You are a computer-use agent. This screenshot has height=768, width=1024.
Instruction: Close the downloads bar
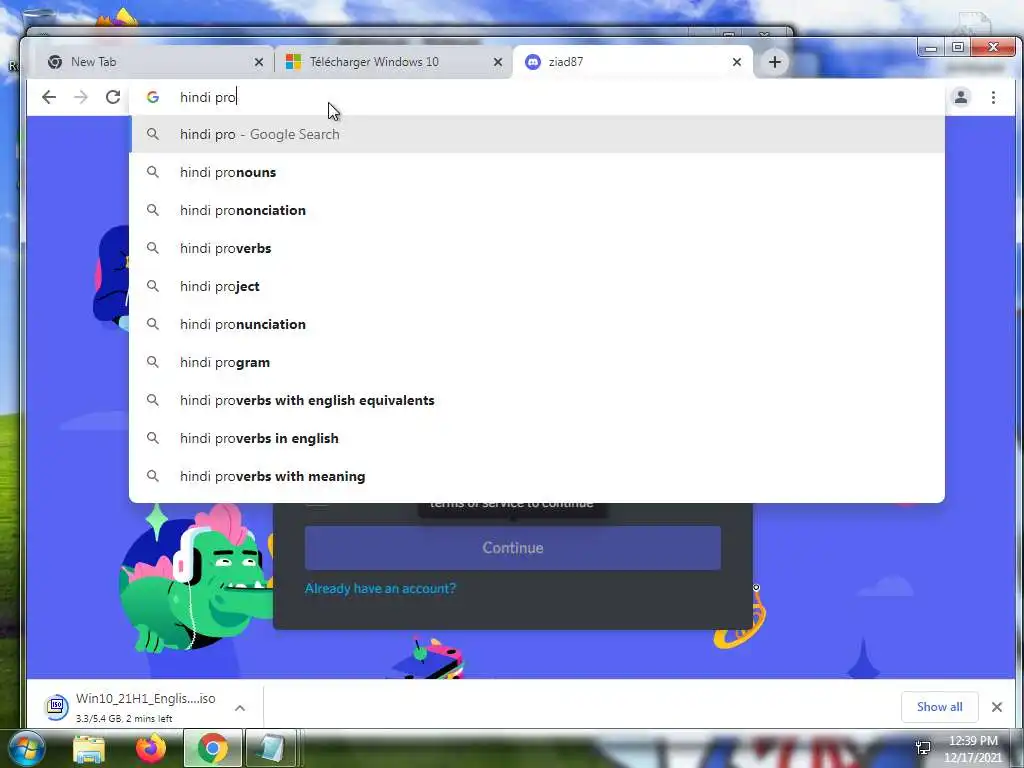click(x=997, y=707)
